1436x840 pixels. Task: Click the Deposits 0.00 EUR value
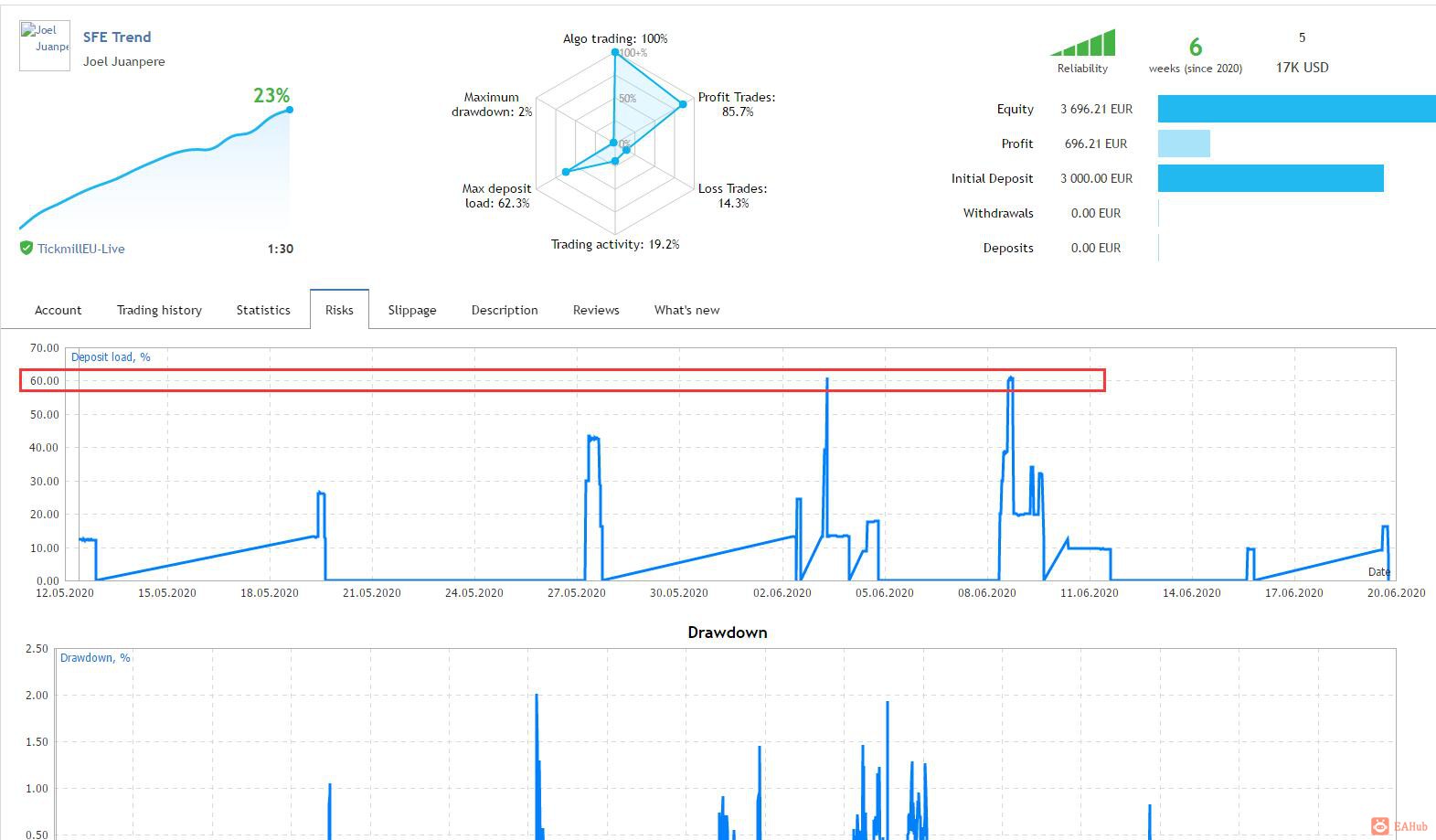click(x=1096, y=248)
